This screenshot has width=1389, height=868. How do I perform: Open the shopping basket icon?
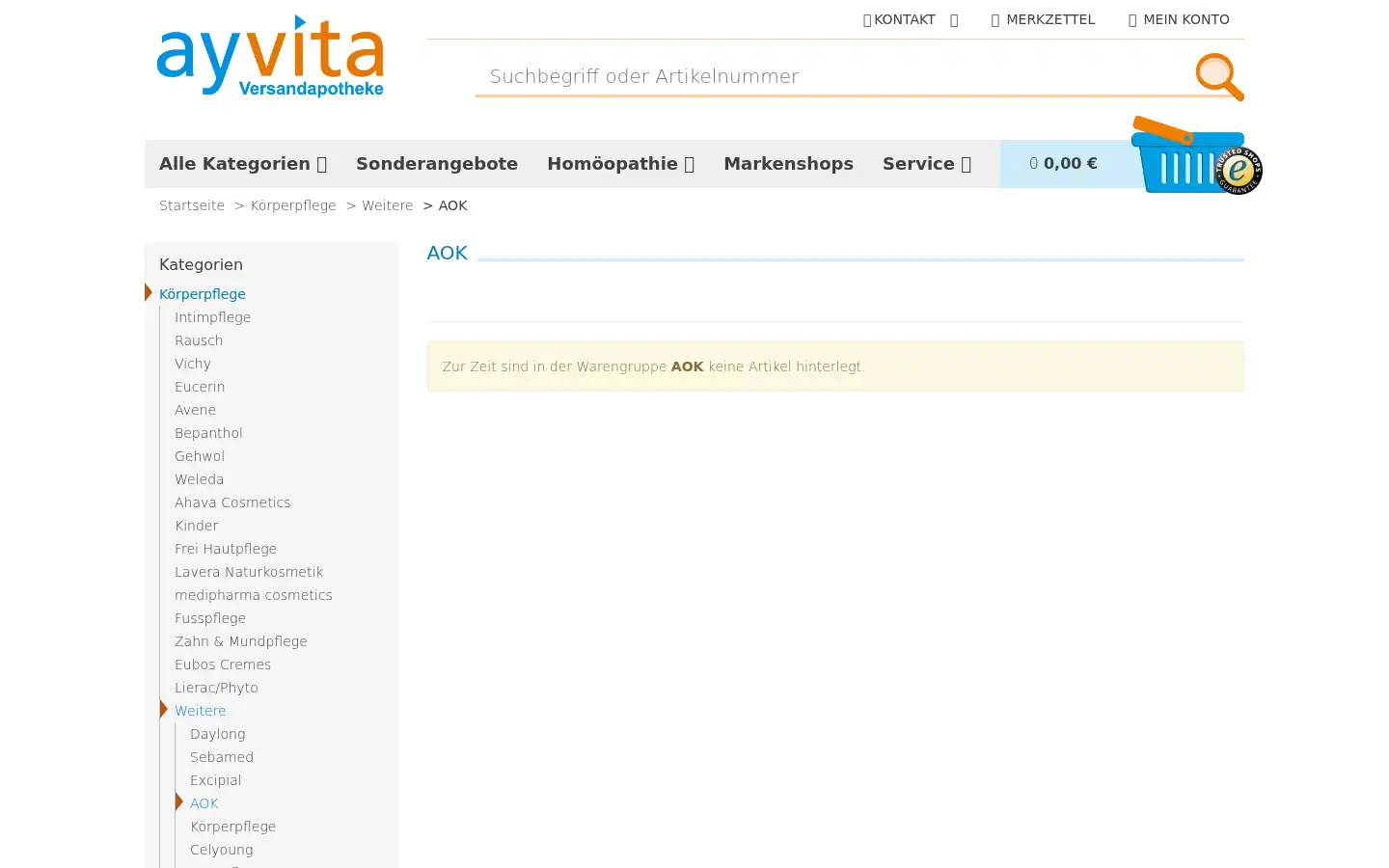1186,155
